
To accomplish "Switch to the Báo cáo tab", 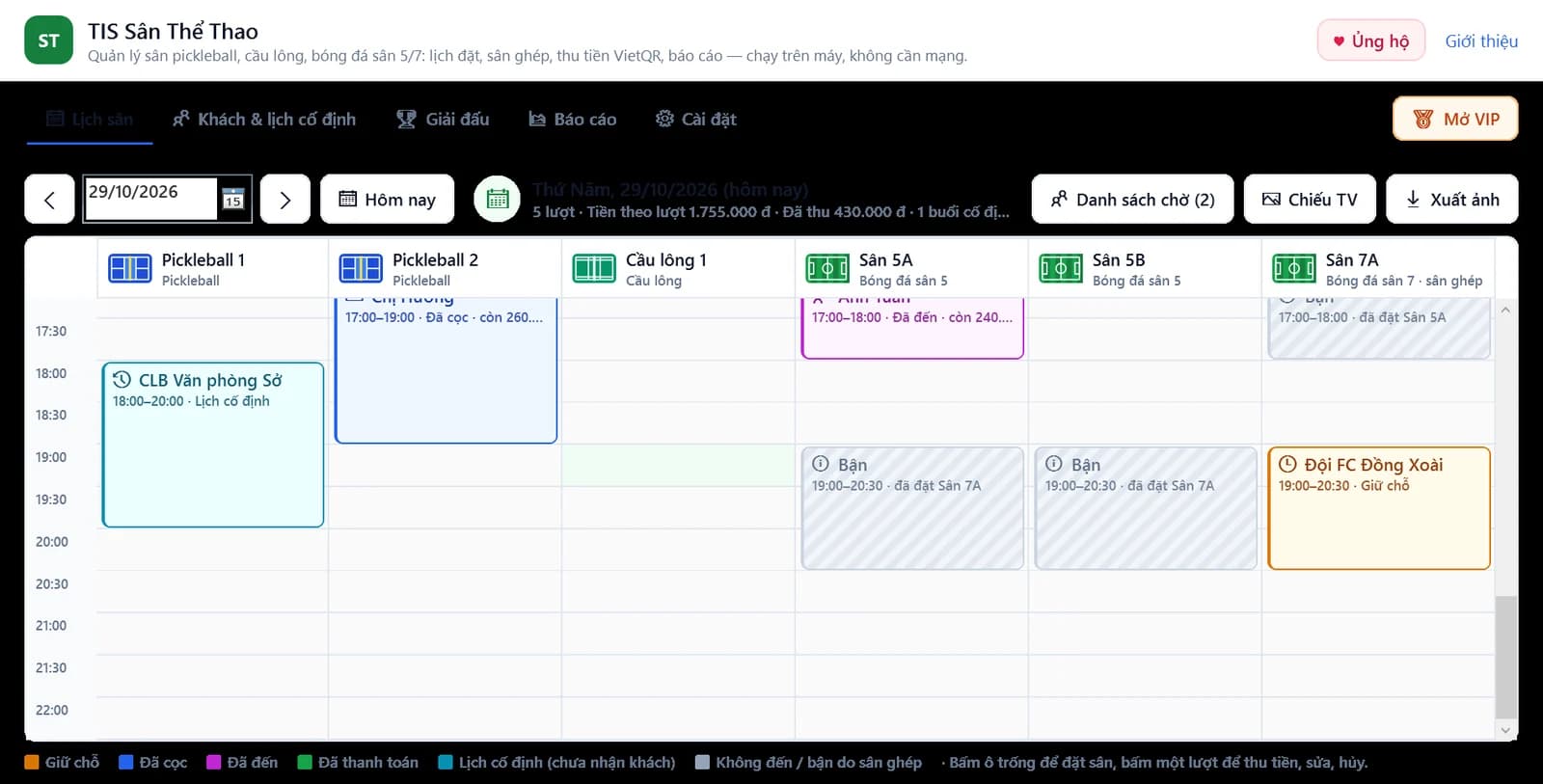I will 573,120.
